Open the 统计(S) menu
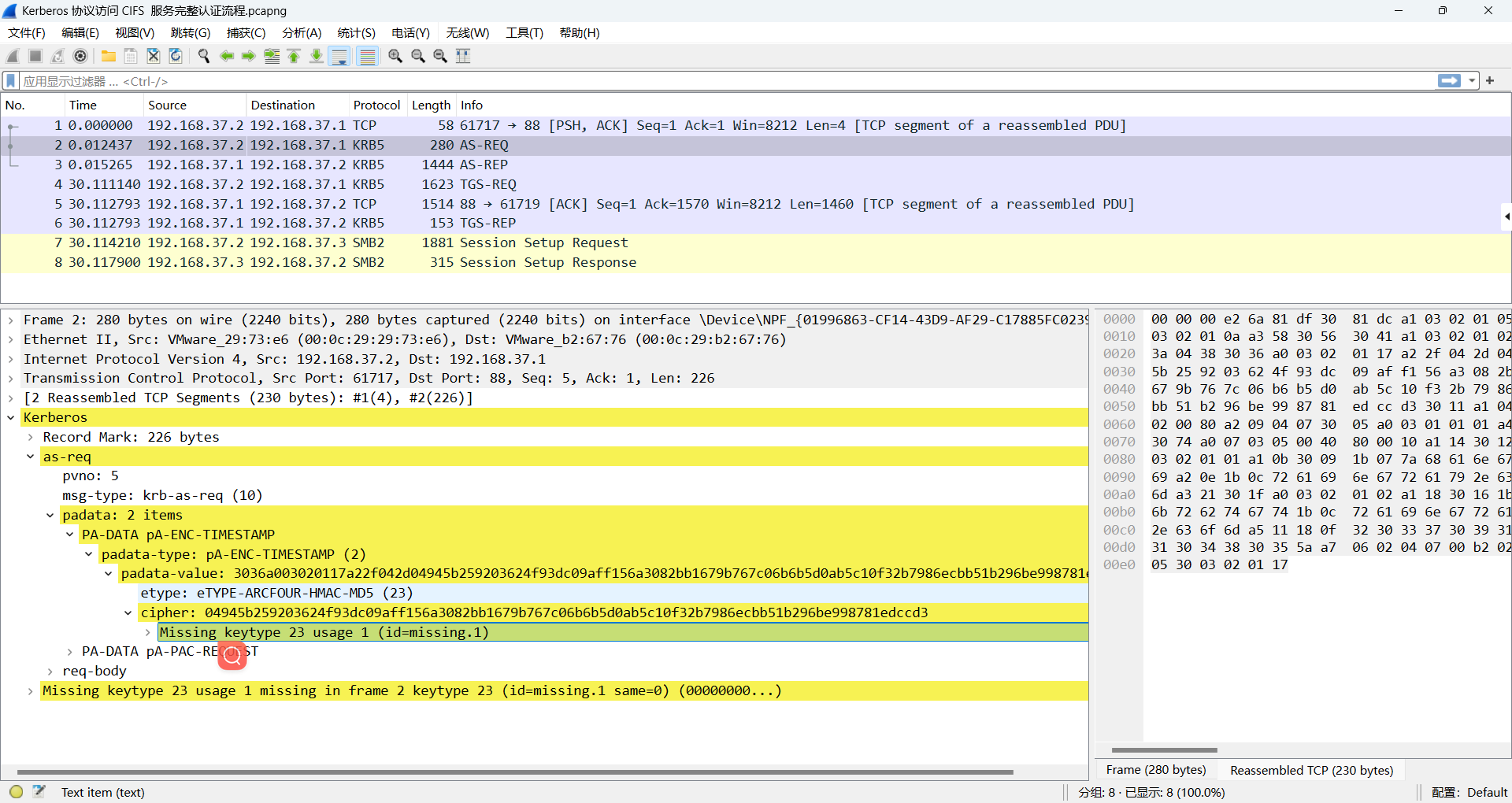This screenshot has width=1512, height=803. (x=357, y=33)
